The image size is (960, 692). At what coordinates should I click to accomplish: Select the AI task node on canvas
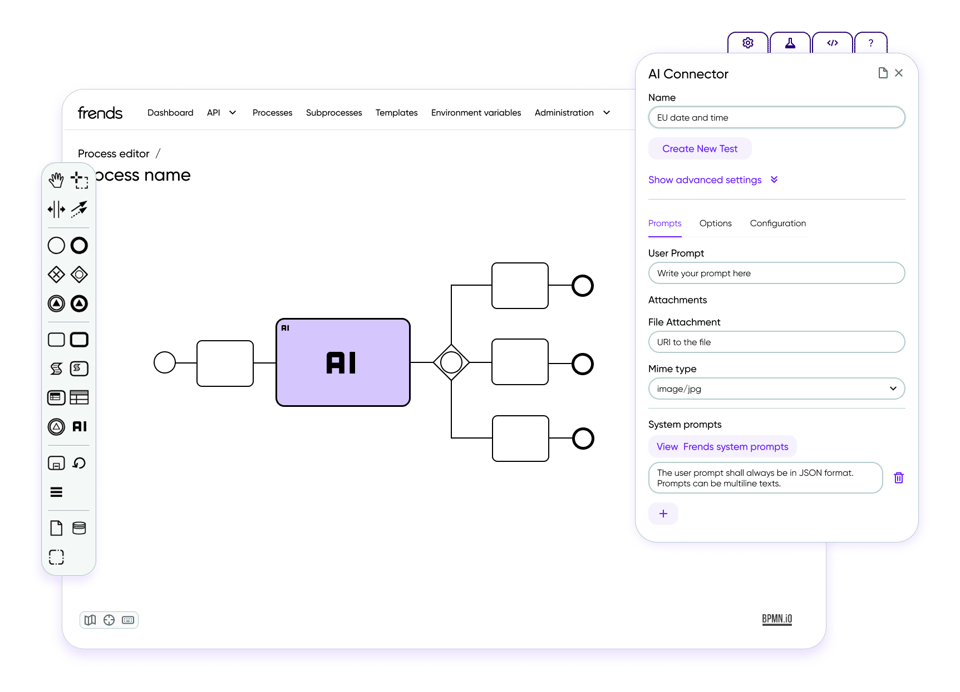[x=343, y=362]
